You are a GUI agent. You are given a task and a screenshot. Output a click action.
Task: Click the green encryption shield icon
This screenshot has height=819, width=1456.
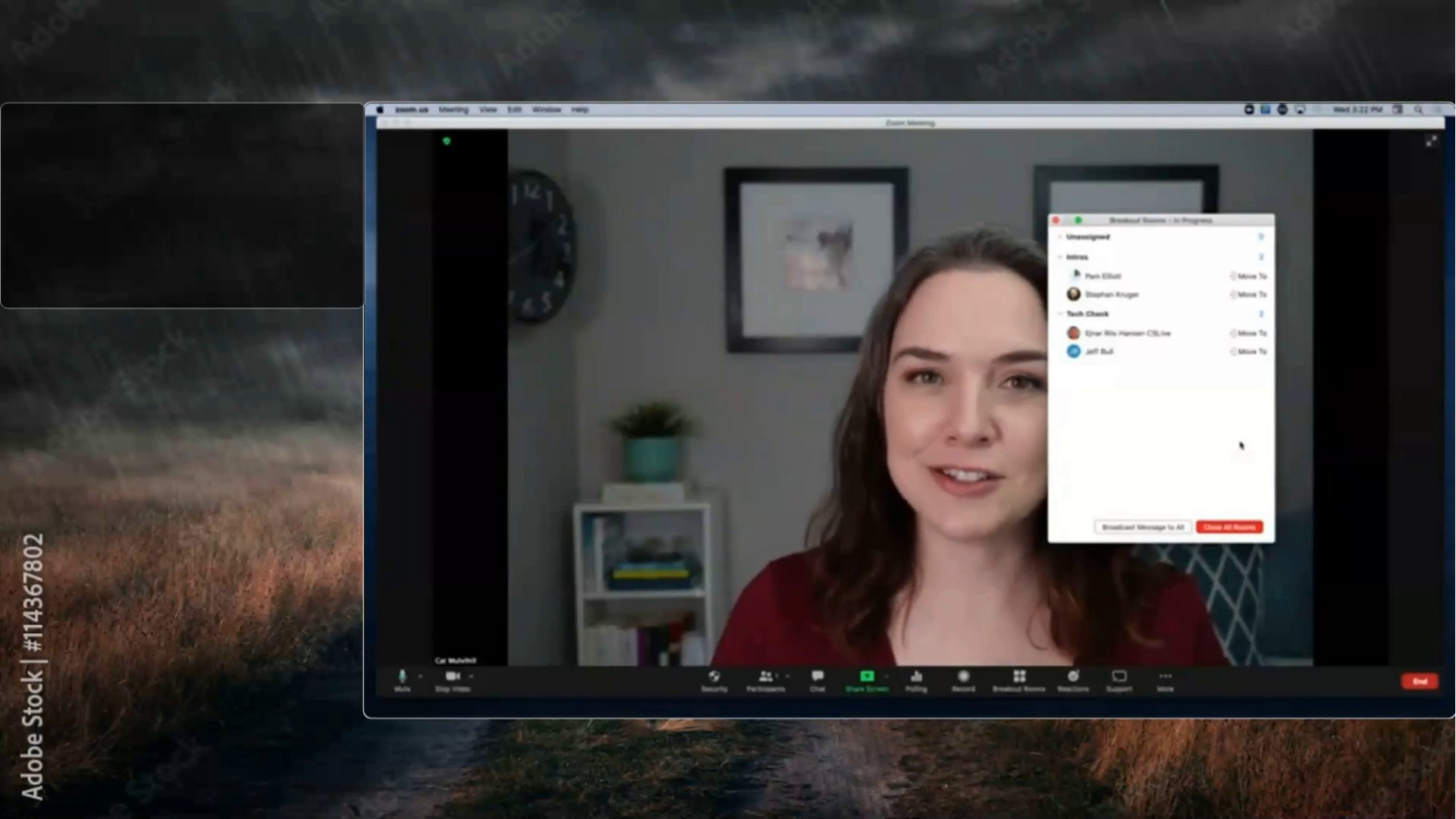447,141
